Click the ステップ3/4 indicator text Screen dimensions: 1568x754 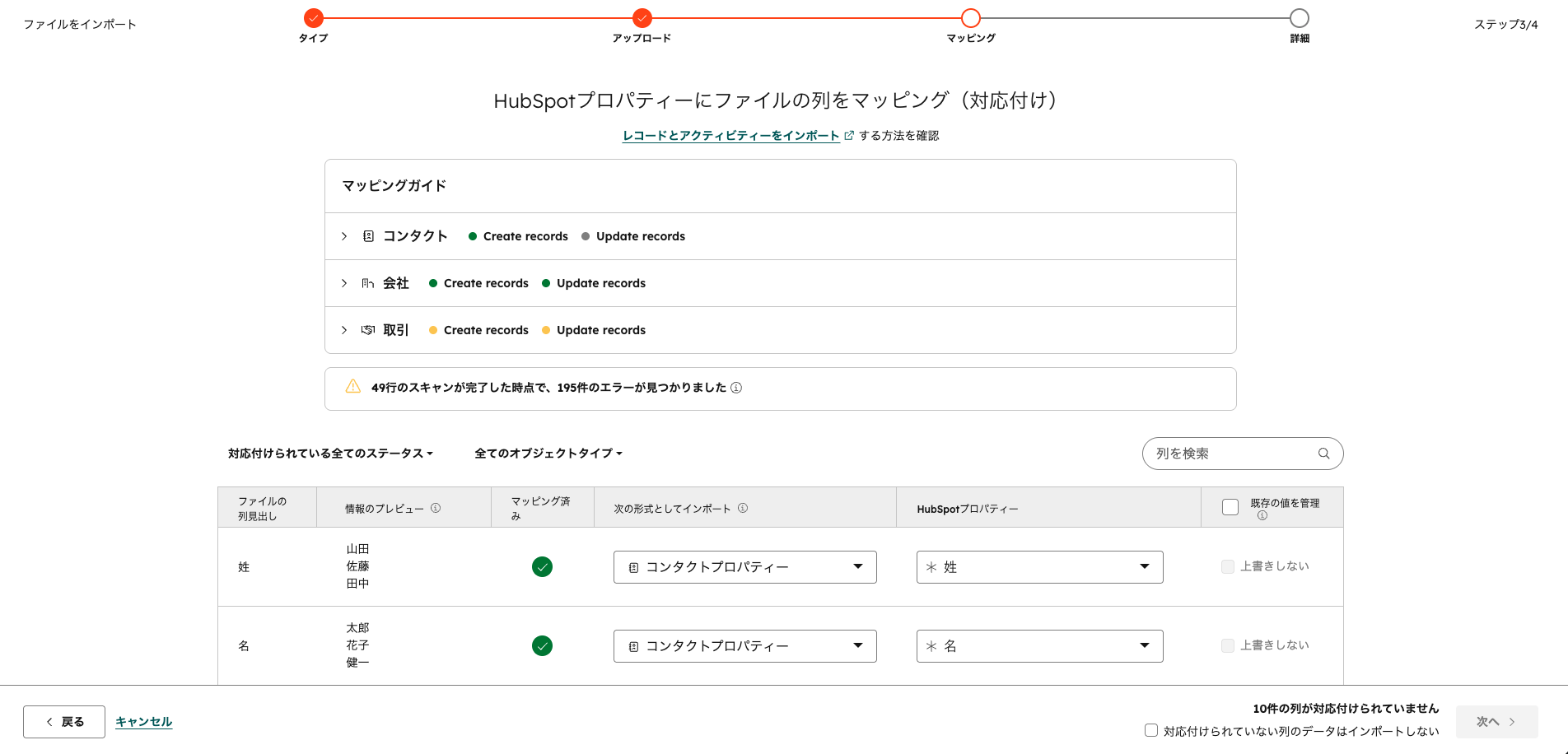pos(1506,25)
